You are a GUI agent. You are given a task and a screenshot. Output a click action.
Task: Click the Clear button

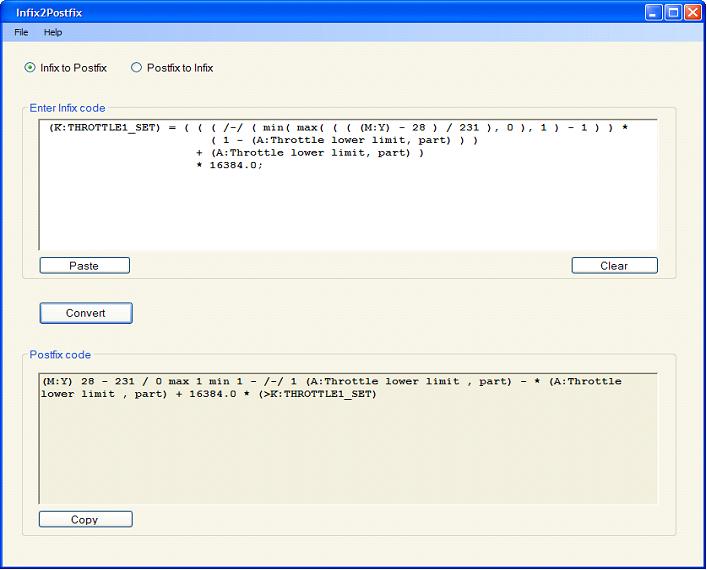(x=615, y=266)
